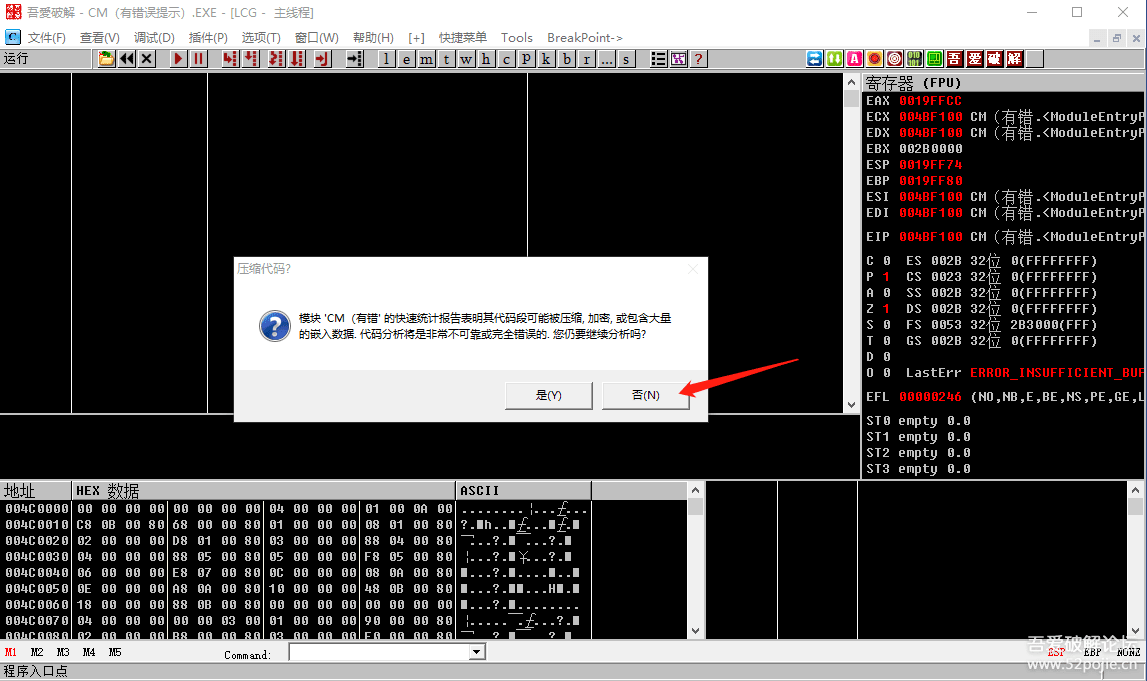Click inside the Command input field
Screen dimensions: 1147x681
(x=378, y=652)
